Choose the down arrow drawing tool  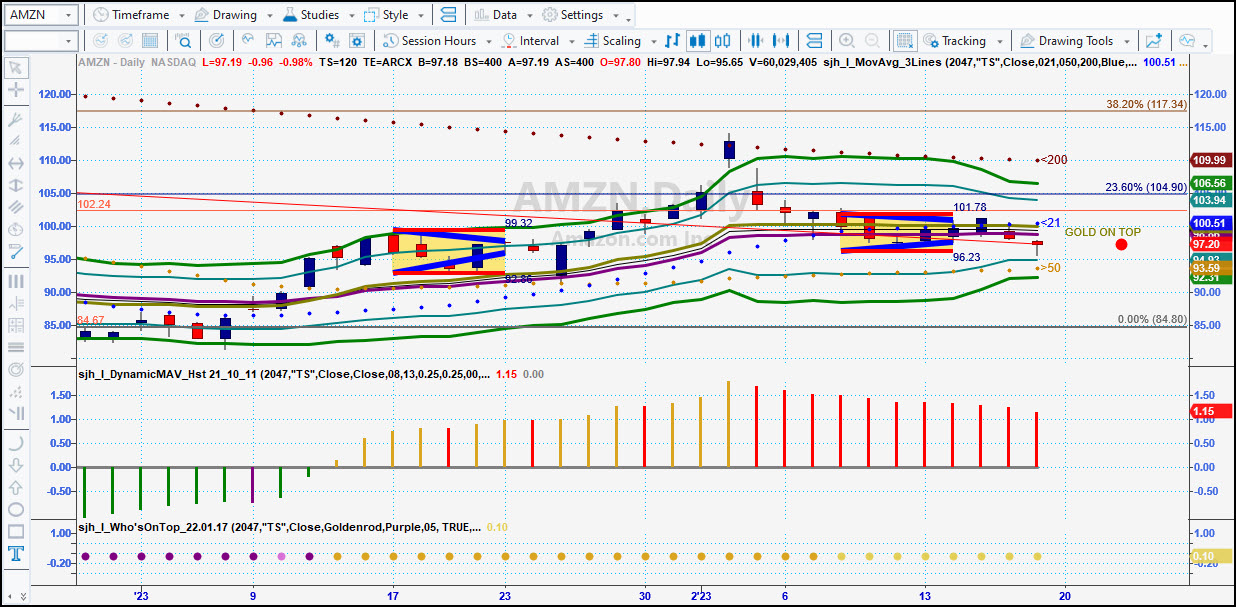(x=16, y=465)
